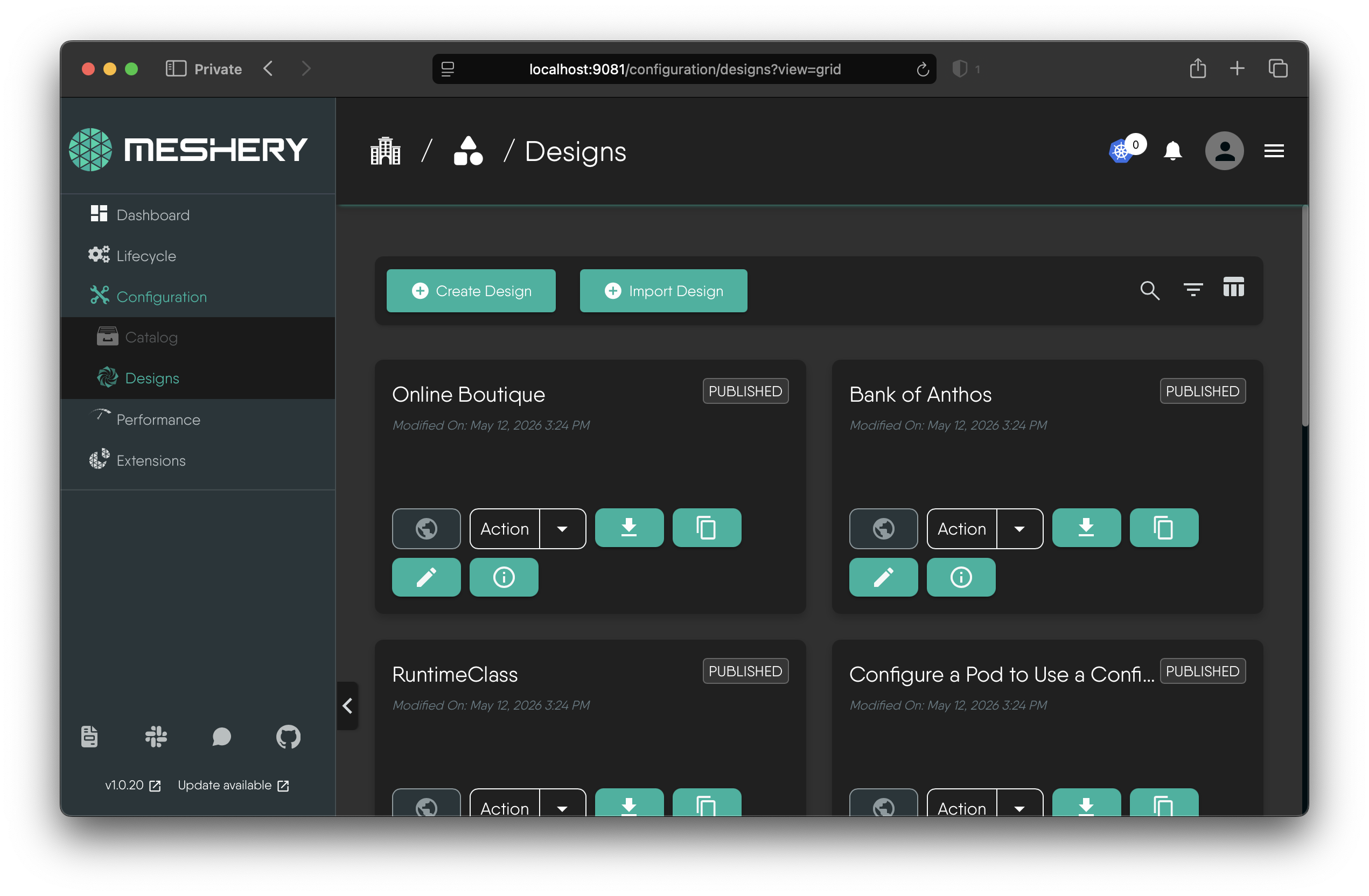Open the Update available link
Viewport: 1369px width, 896px height.
(x=234, y=785)
